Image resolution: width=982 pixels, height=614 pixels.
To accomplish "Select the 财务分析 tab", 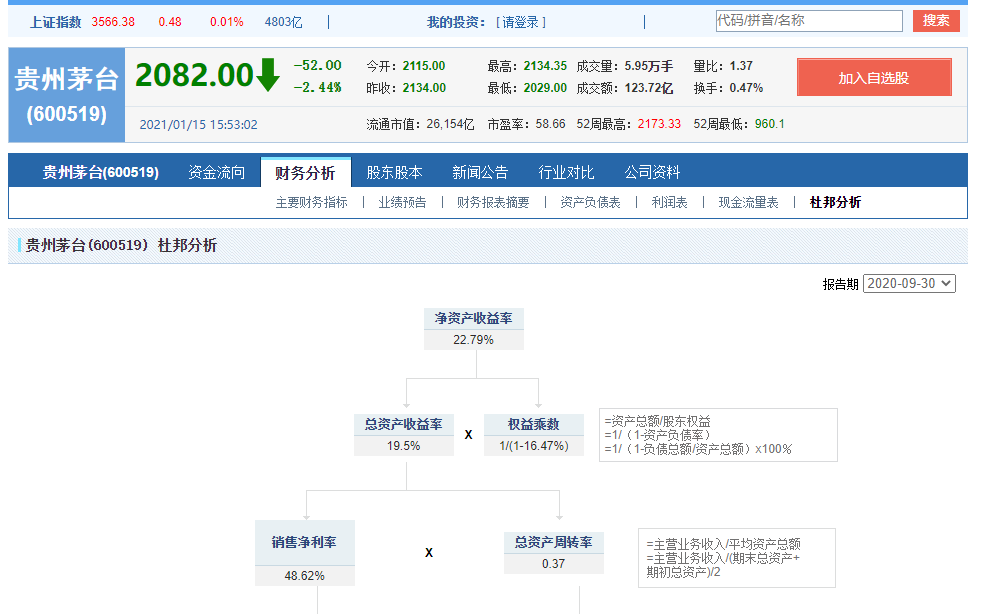I will 305,173.
